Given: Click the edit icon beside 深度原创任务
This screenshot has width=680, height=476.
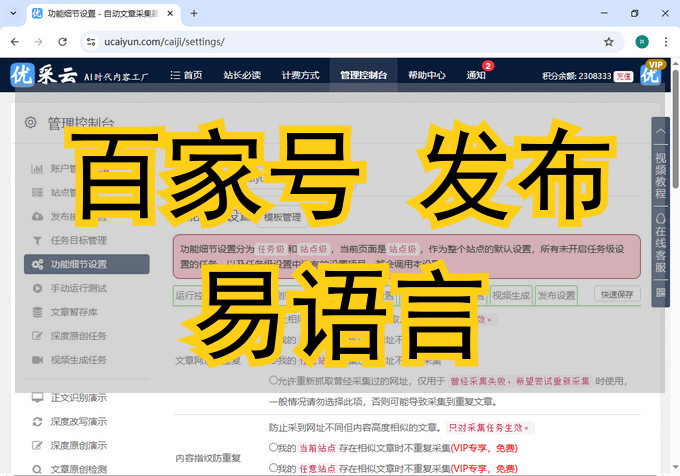Looking at the screenshot, I should pyautogui.click(x=37, y=336).
